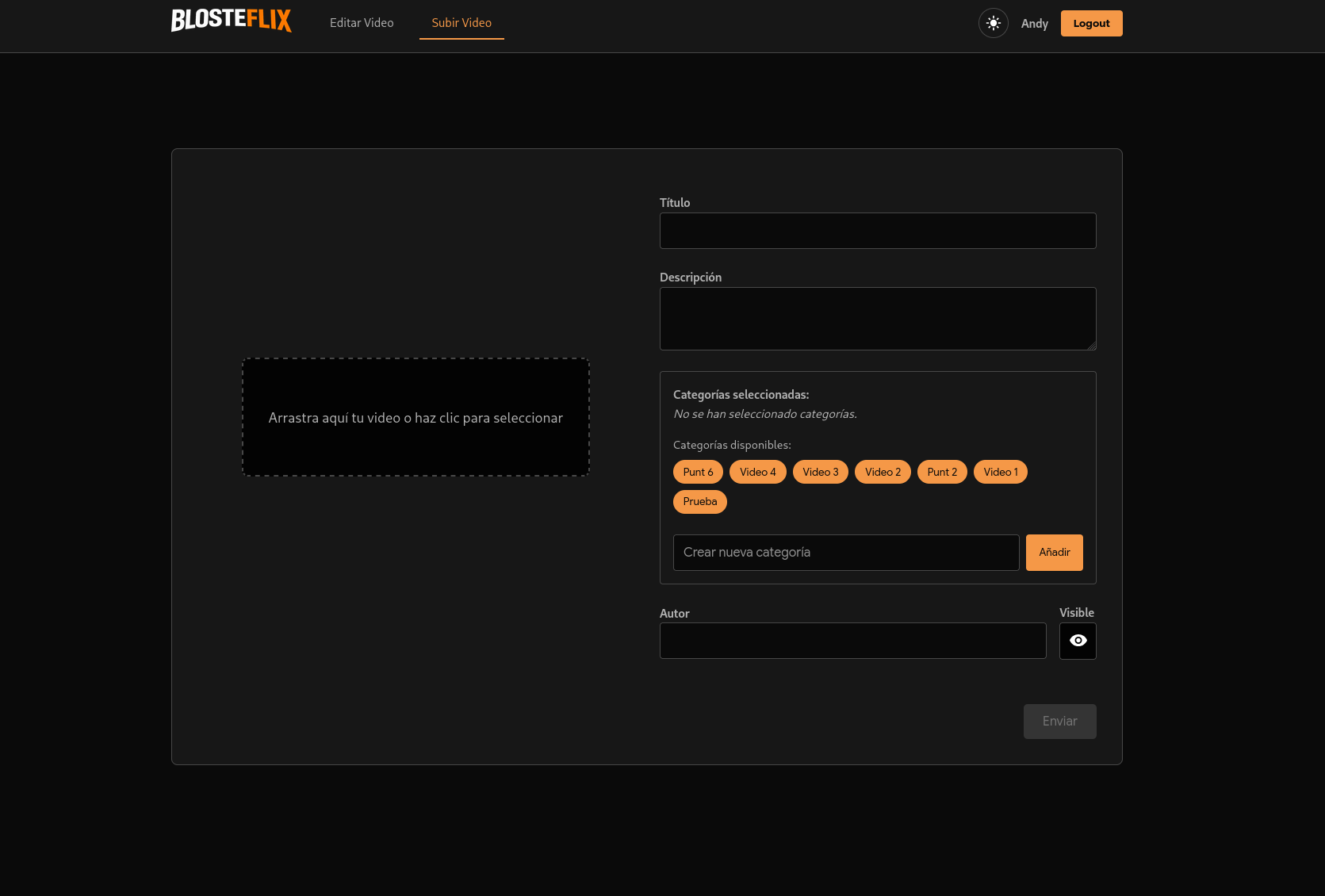1325x896 pixels.
Task: Pick the Video 2 category tag
Action: coord(883,472)
